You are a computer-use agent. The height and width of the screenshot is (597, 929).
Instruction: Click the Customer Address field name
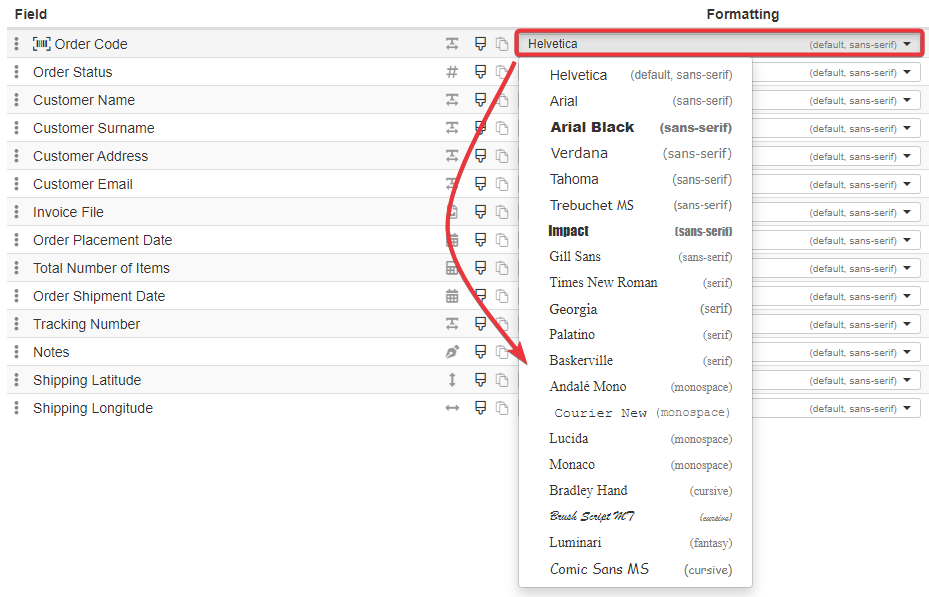(x=90, y=156)
